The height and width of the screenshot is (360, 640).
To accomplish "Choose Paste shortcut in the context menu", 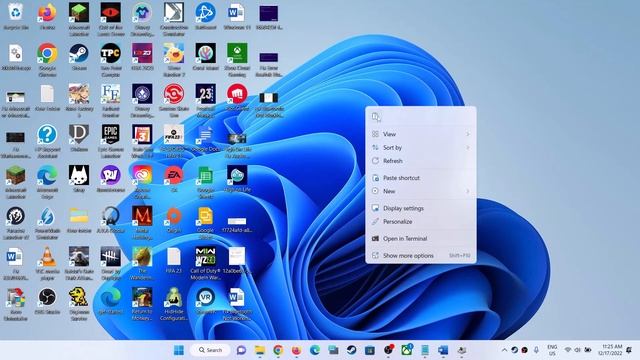I will pyautogui.click(x=420, y=178).
